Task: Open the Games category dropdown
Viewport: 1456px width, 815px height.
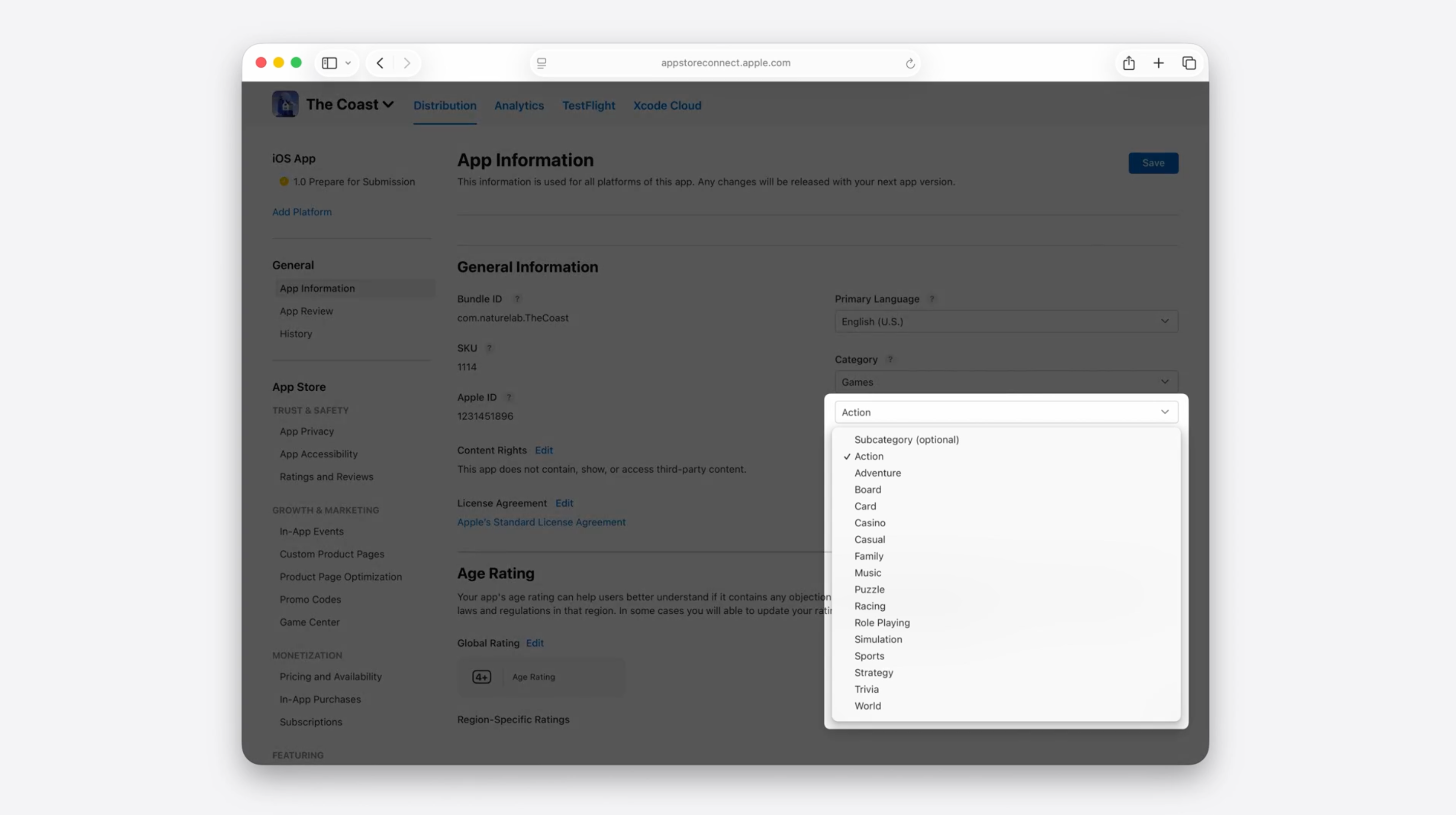Action: click(x=1005, y=382)
